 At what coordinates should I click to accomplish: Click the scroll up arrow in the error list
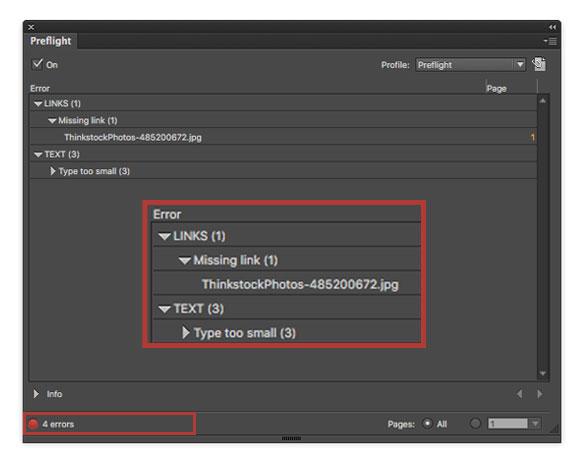(x=543, y=101)
